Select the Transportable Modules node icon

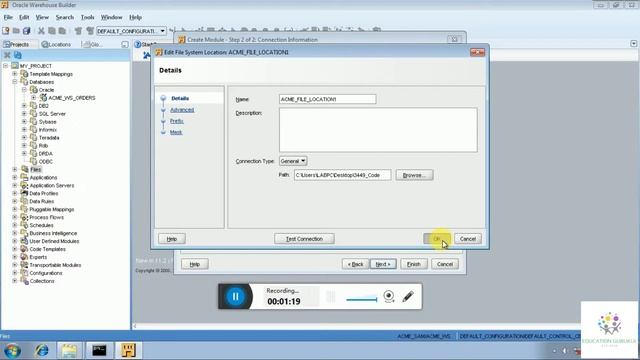coord(24,265)
